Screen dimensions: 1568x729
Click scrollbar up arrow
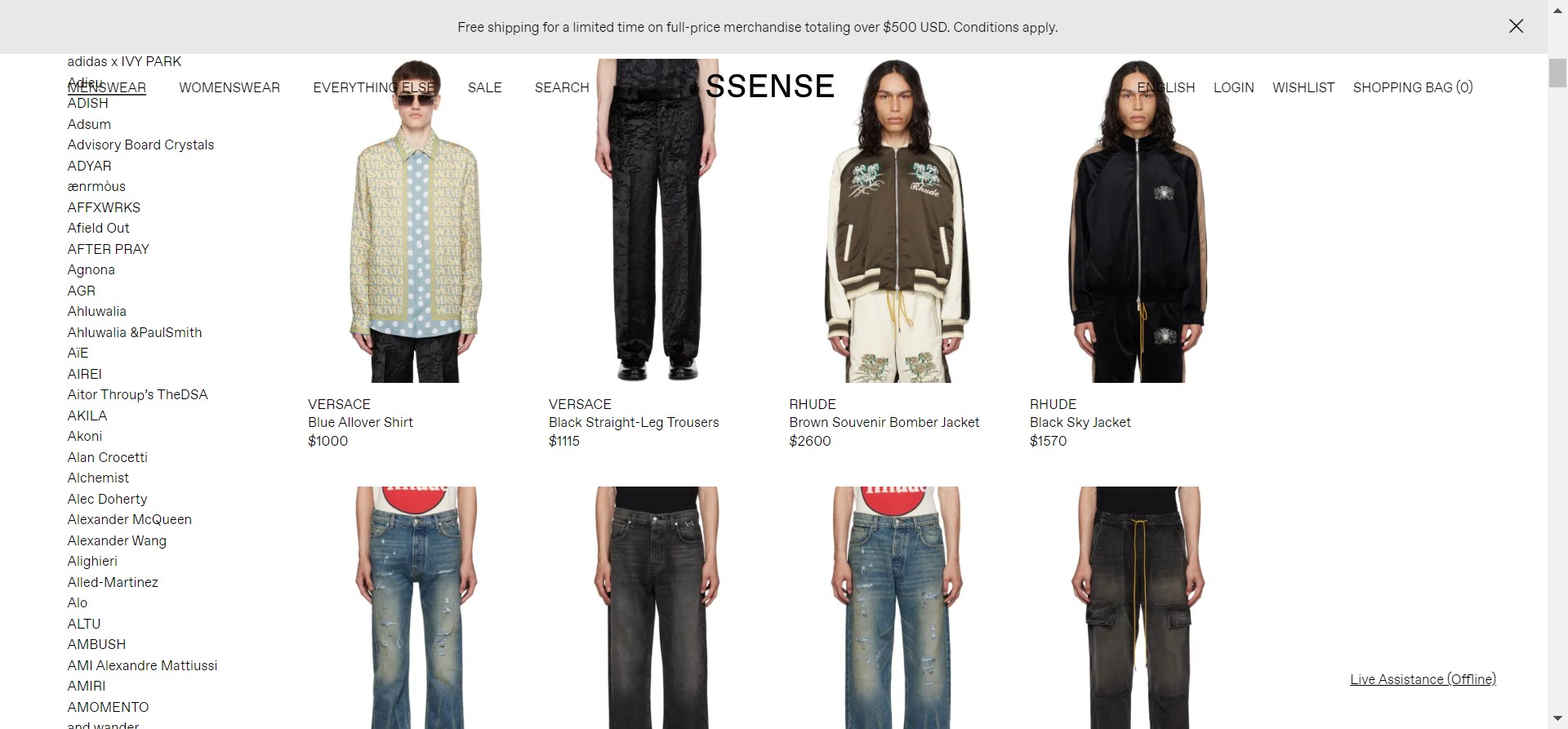point(1557,10)
